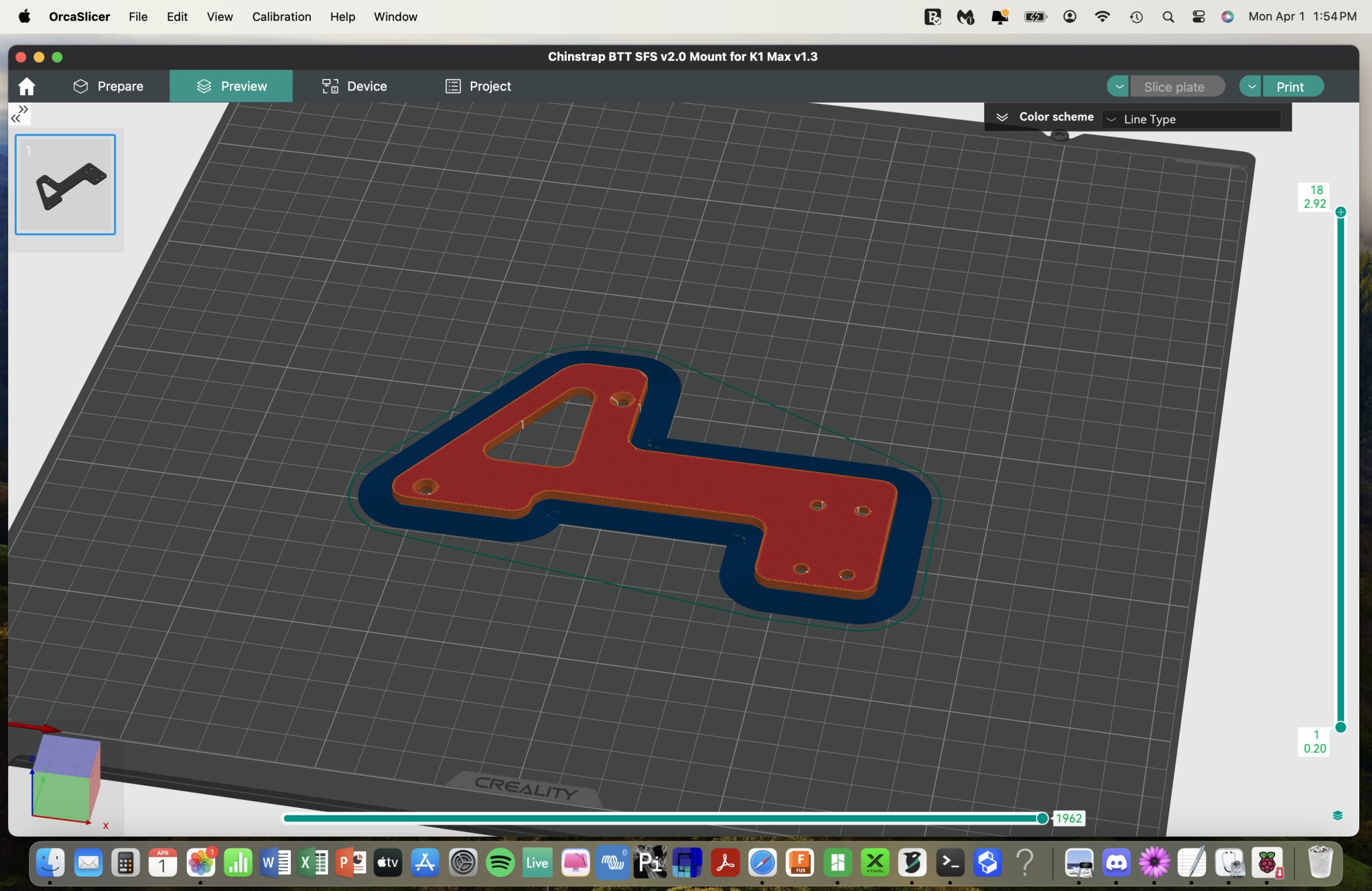
Task: Select plate 1 thumbnail
Action: pos(66,184)
